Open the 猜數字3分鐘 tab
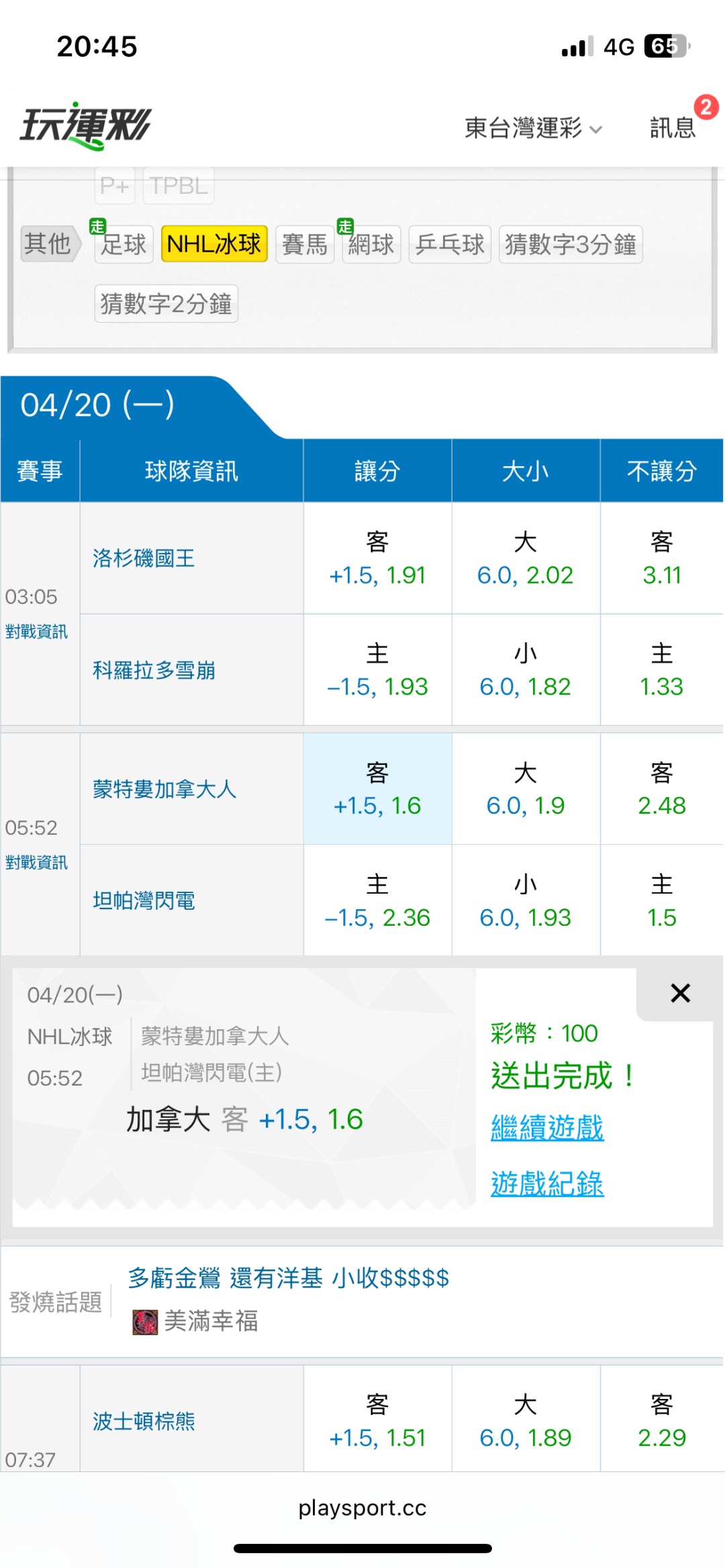The width and height of the screenshot is (725, 1568). tap(570, 244)
